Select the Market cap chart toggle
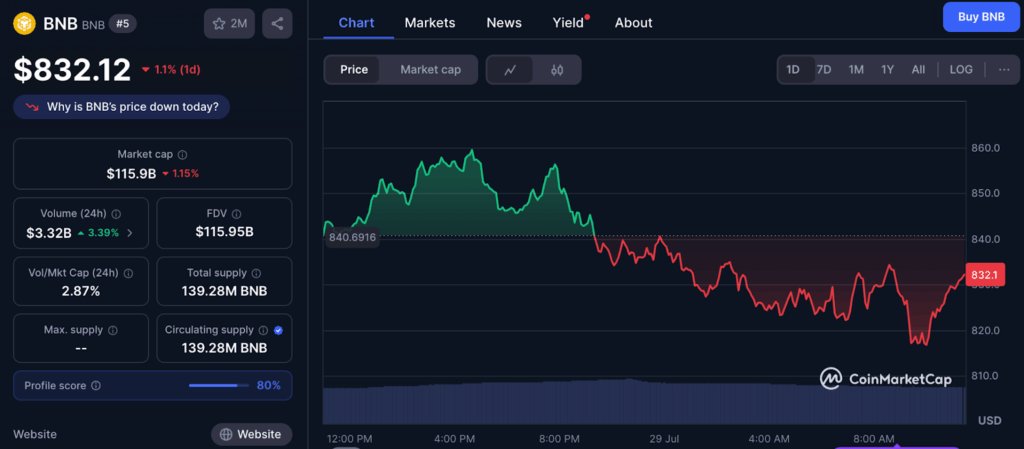 [430, 70]
